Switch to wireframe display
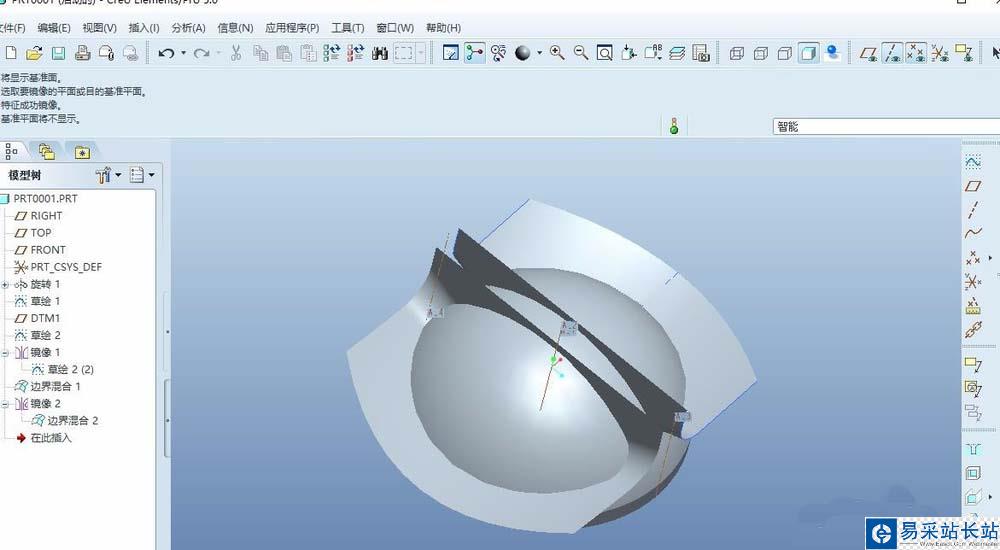Image resolution: width=1000 pixels, height=550 pixels. pyautogui.click(x=737, y=54)
